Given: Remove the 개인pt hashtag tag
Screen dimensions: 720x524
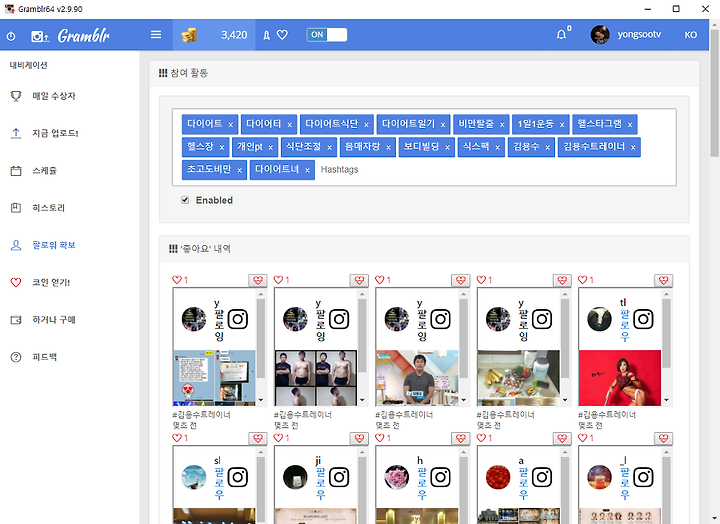Looking at the screenshot, I should (270, 147).
